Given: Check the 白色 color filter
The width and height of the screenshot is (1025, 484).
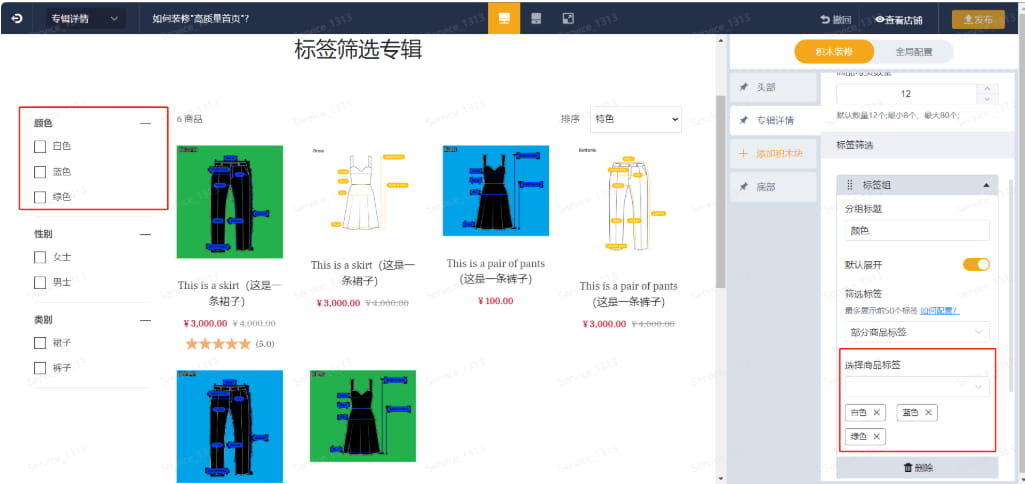Looking at the screenshot, I should (40, 147).
